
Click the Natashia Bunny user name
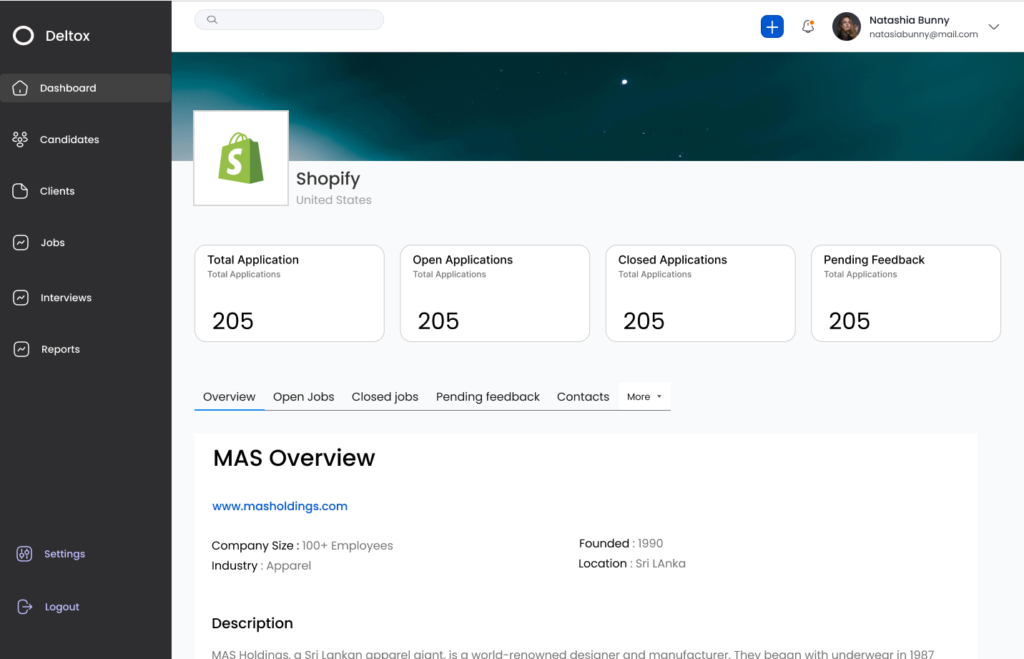coord(909,20)
